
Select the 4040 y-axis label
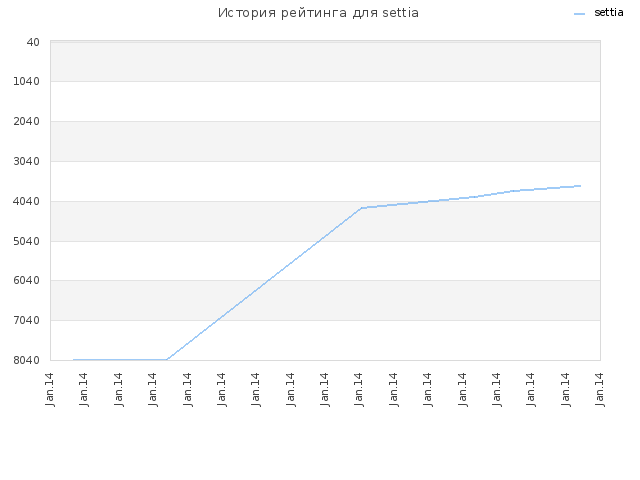point(27,201)
